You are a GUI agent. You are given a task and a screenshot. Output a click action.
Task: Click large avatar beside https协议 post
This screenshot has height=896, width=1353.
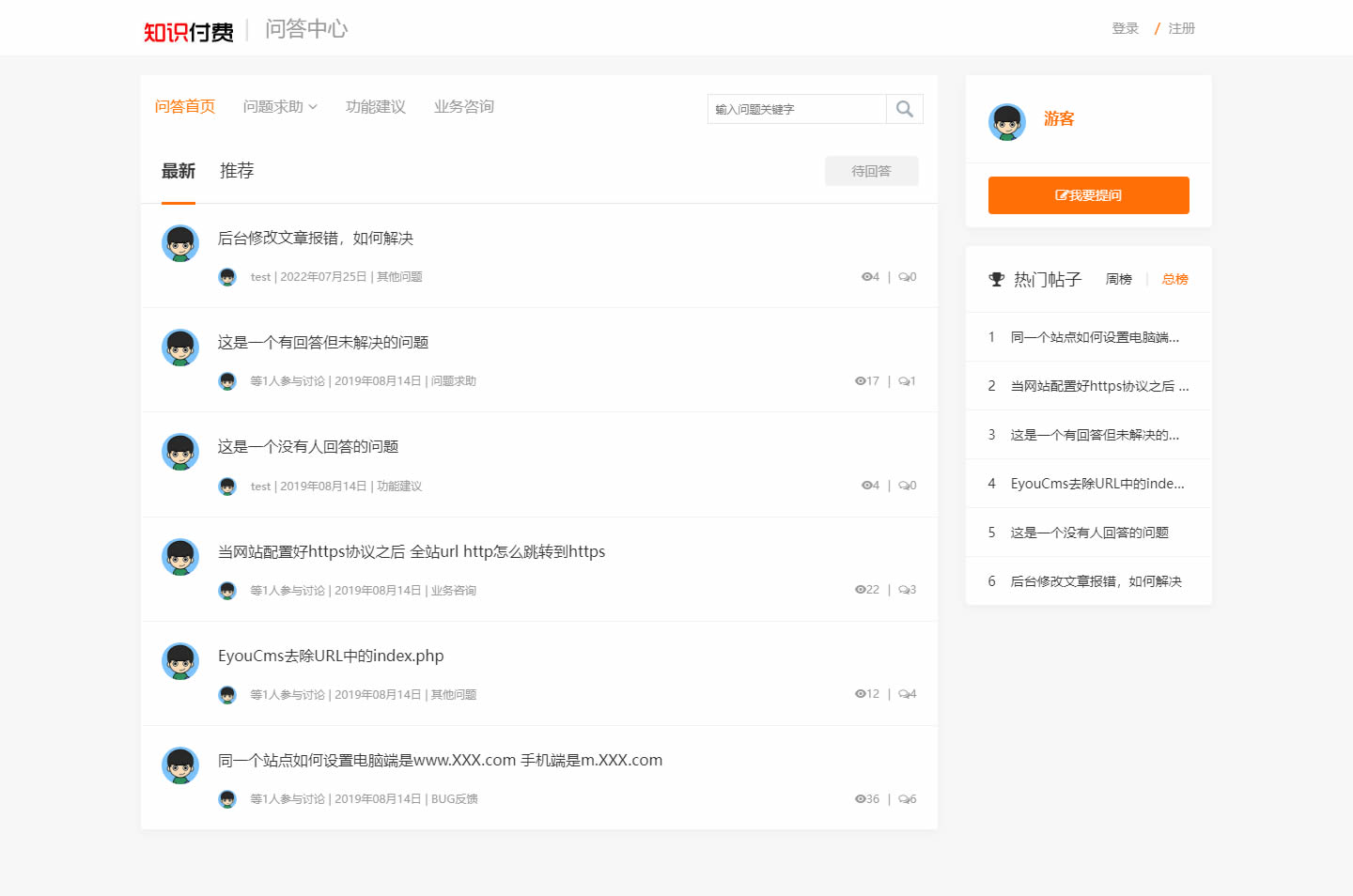point(180,557)
